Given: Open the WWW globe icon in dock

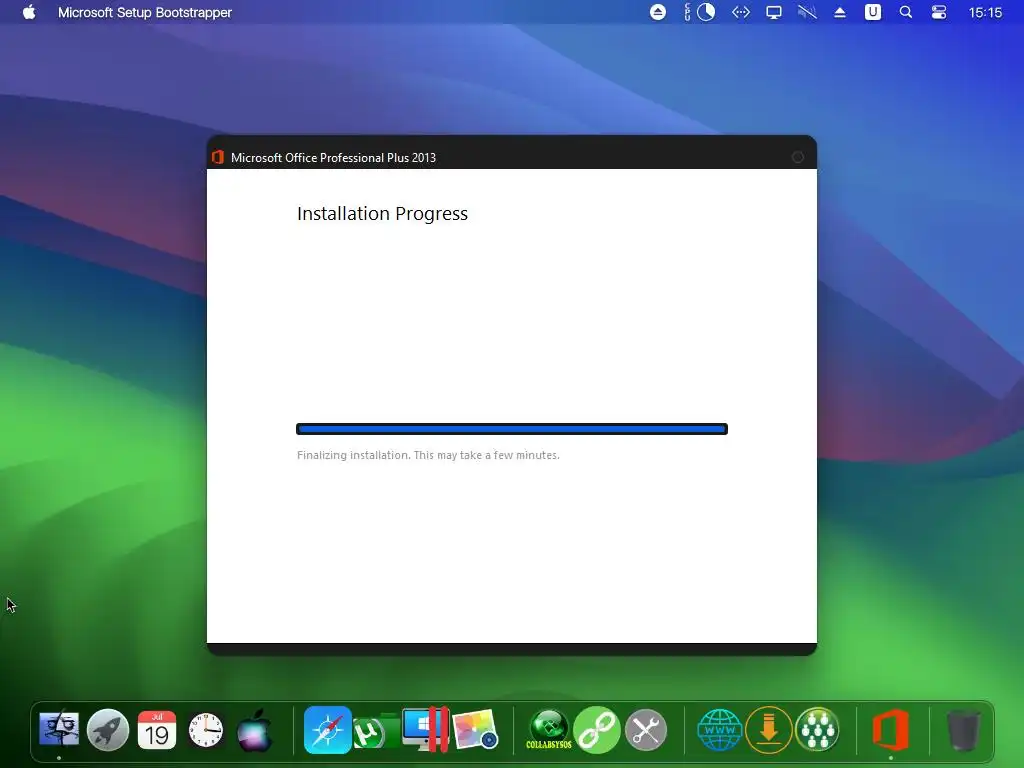Looking at the screenshot, I should click(x=719, y=729).
